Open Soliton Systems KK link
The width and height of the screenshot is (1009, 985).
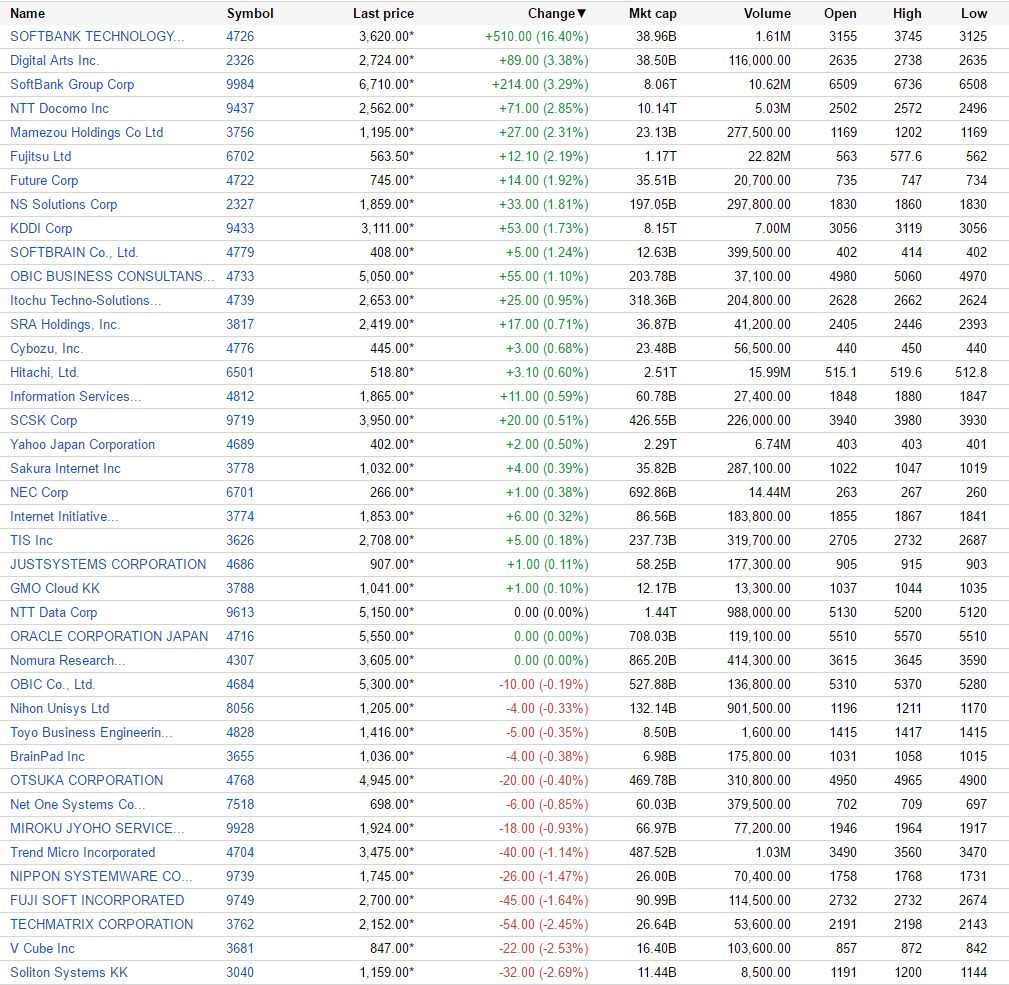coord(69,973)
